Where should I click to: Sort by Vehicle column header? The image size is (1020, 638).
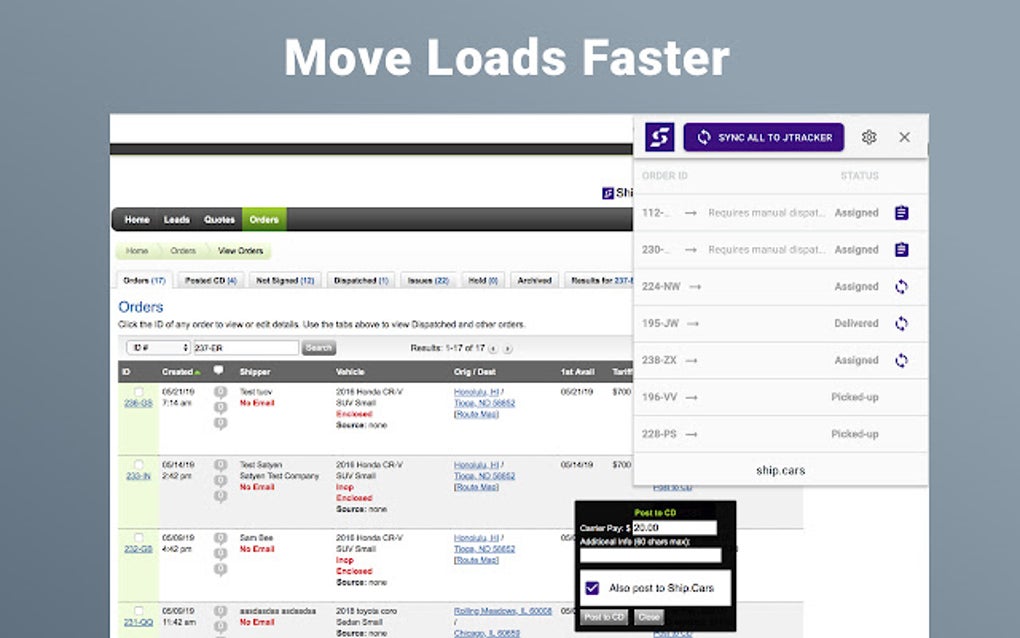coord(350,372)
